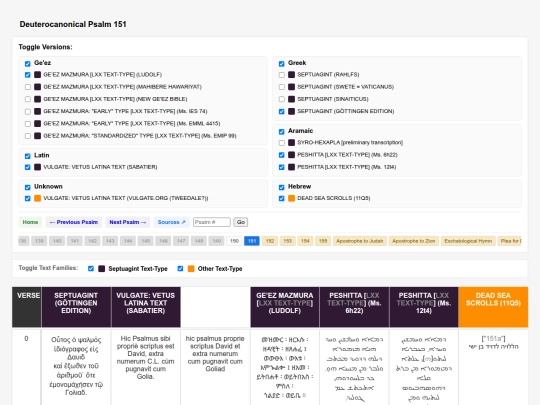The width and height of the screenshot is (540, 405).
Task: Uncheck Septuagint (Göttingen Edition) version
Action: pos(281,112)
